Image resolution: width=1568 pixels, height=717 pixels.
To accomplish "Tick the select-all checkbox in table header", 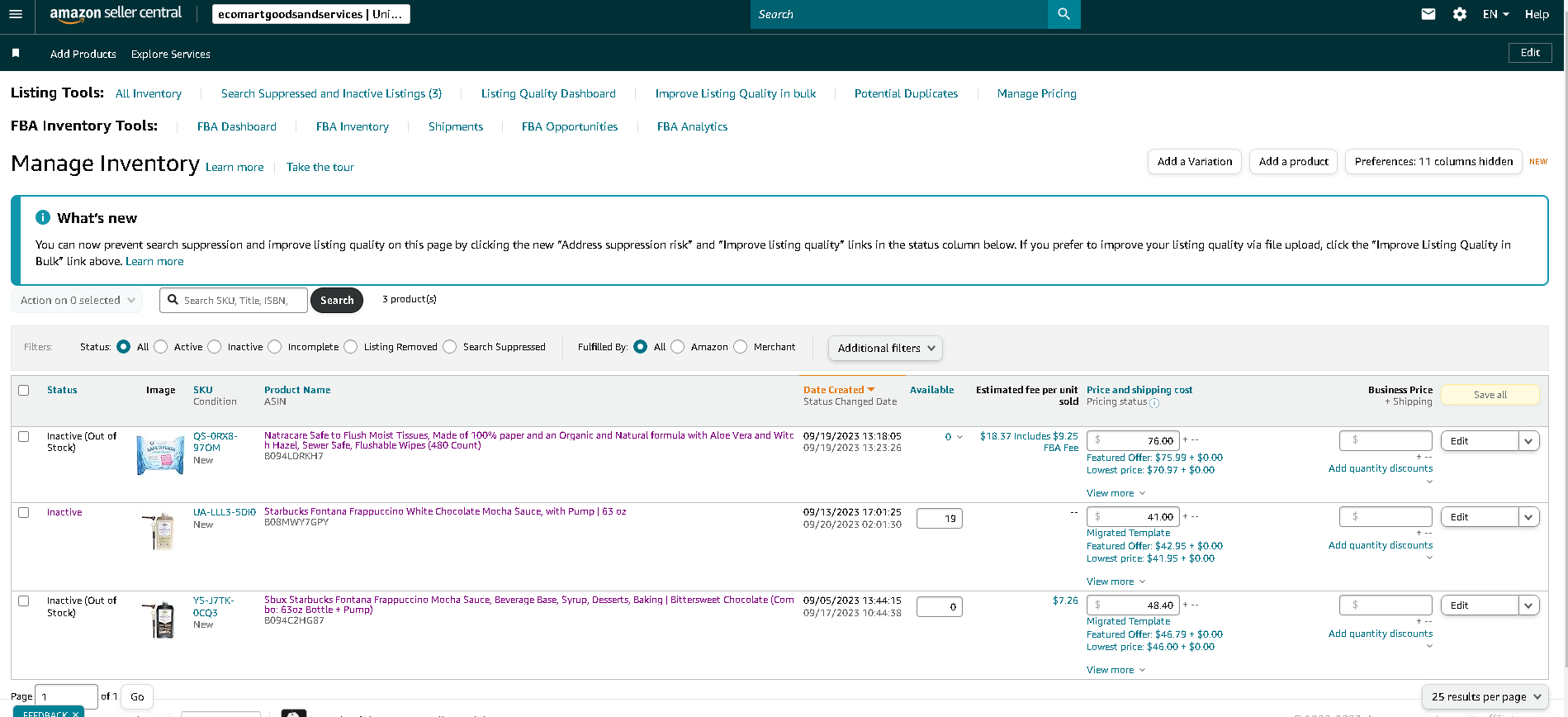I will [24, 390].
